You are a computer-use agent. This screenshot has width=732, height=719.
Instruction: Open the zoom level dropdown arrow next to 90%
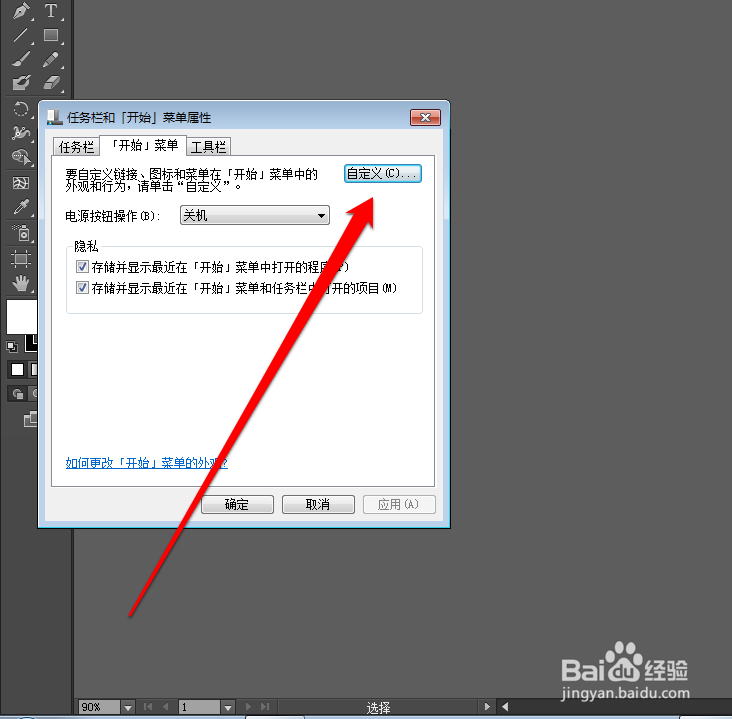click(128, 707)
